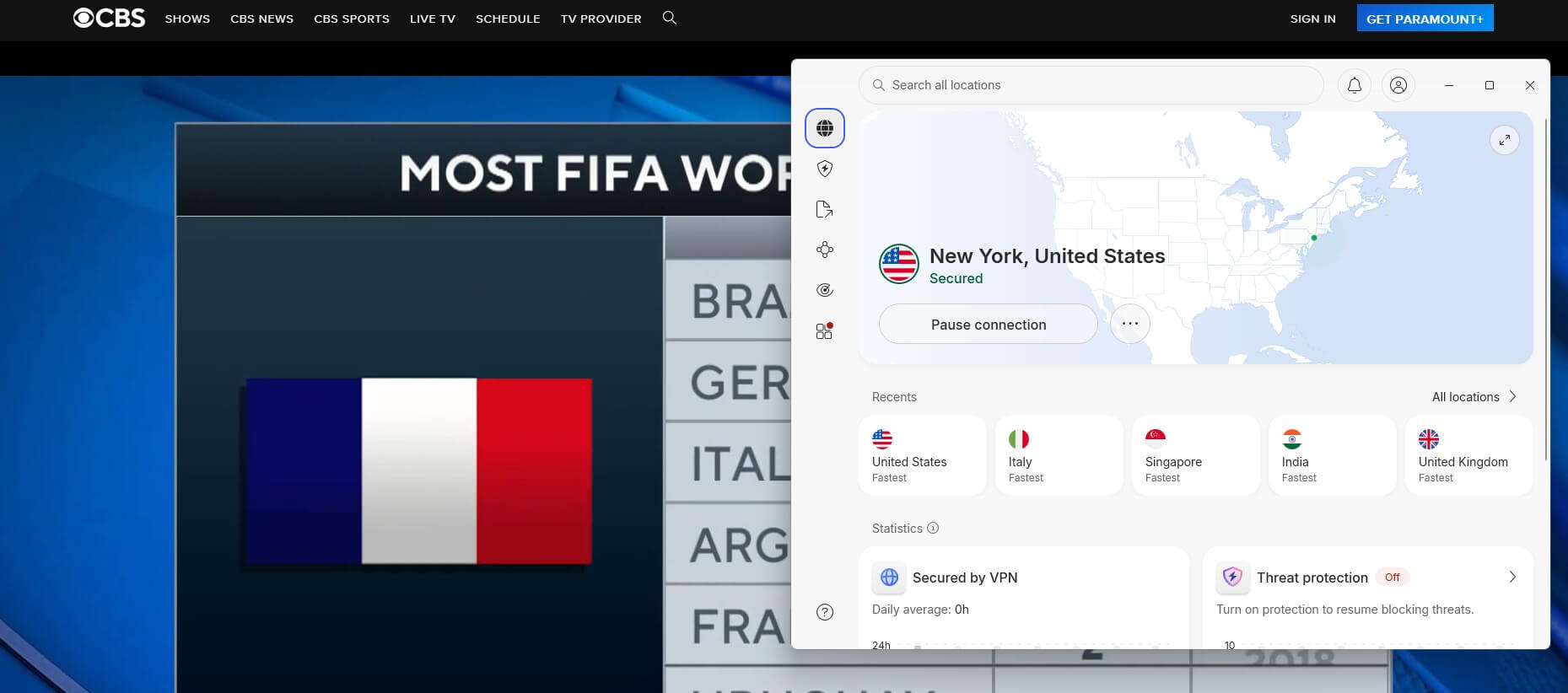The height and width of the screenshot is (693, 1568).
Task: Click the Threat protection shield icon
Action: (1232, 577)
